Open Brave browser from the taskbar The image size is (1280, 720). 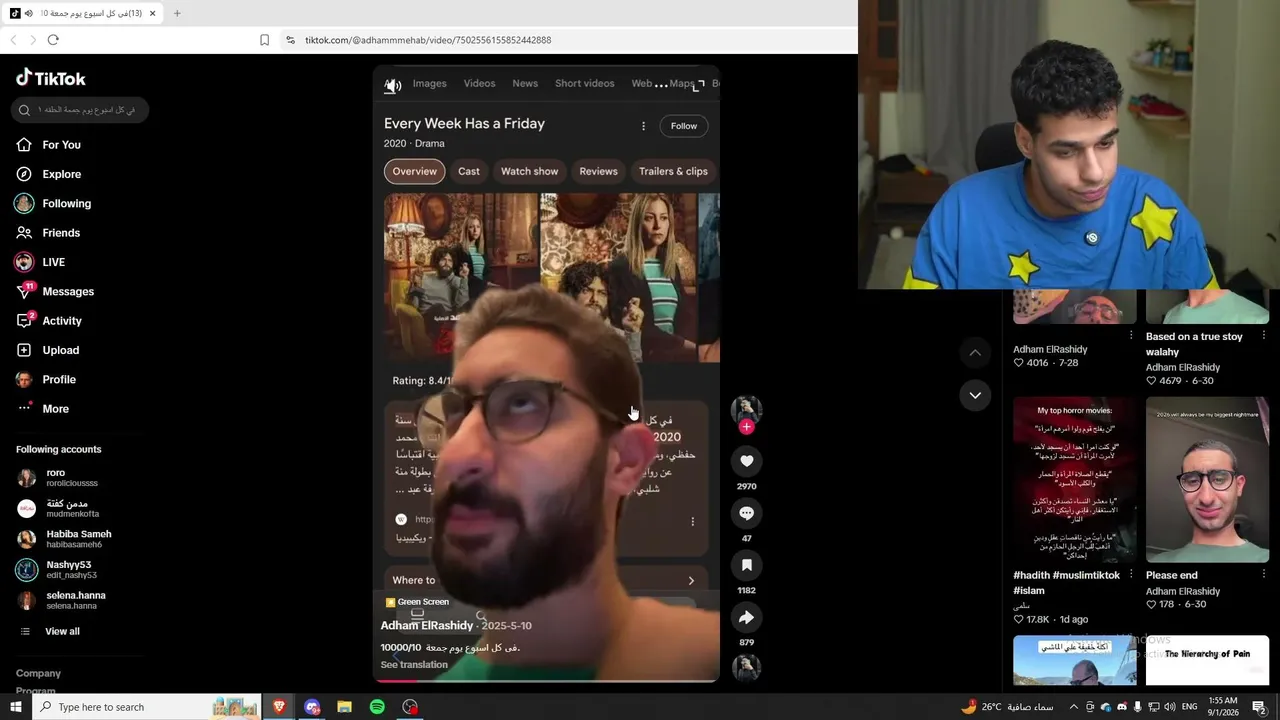279,707
